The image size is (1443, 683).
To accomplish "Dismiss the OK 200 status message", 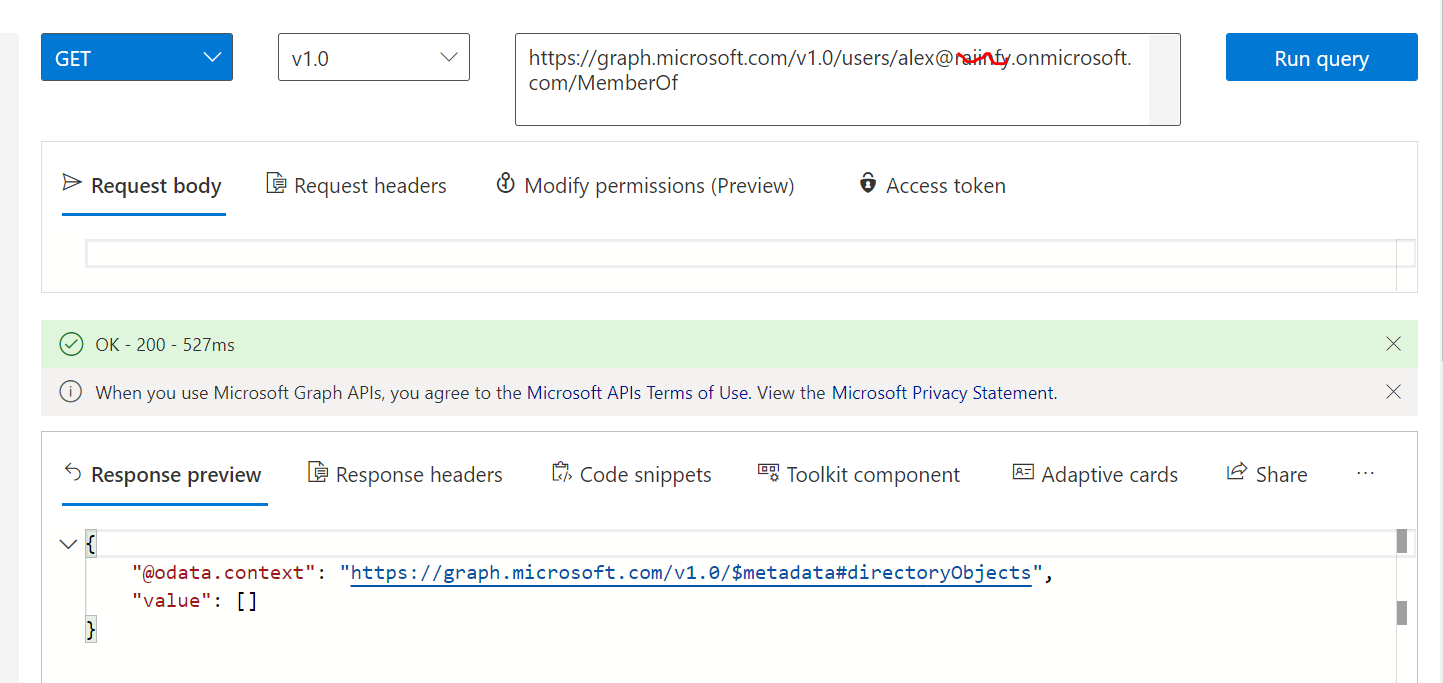I will coord(1394,344).
